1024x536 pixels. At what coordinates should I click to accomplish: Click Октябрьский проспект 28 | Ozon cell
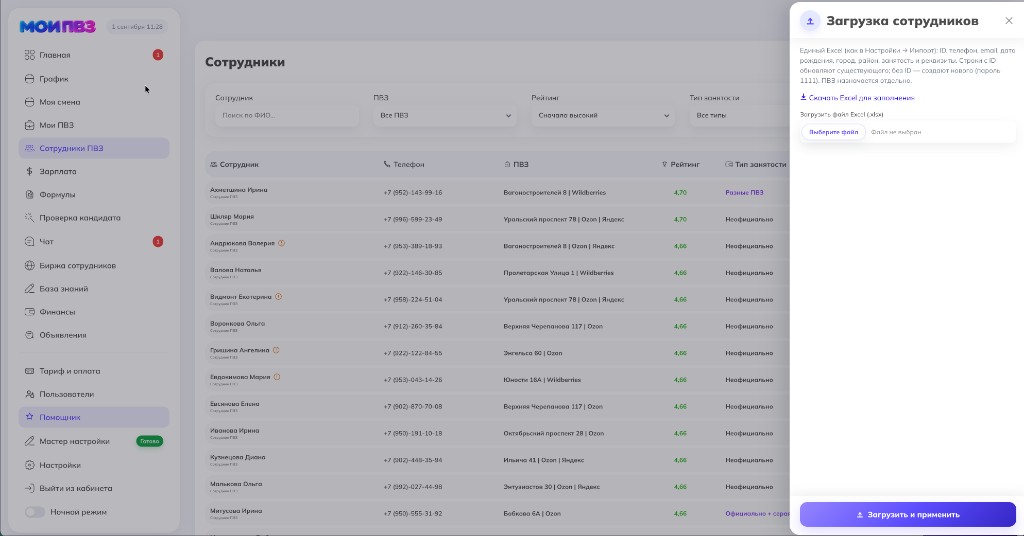553,434
